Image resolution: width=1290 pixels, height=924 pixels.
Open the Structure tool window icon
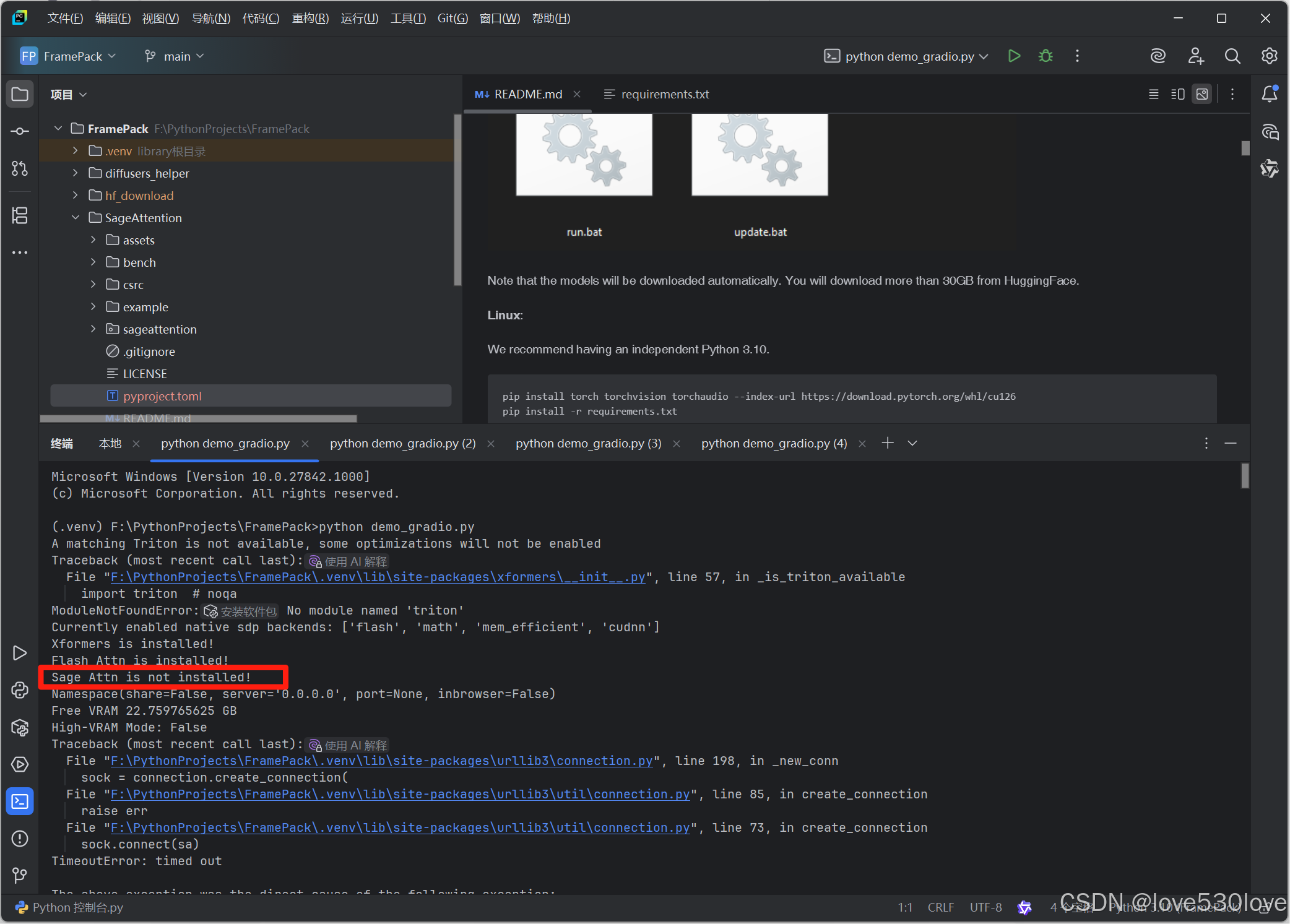(20, 215)
